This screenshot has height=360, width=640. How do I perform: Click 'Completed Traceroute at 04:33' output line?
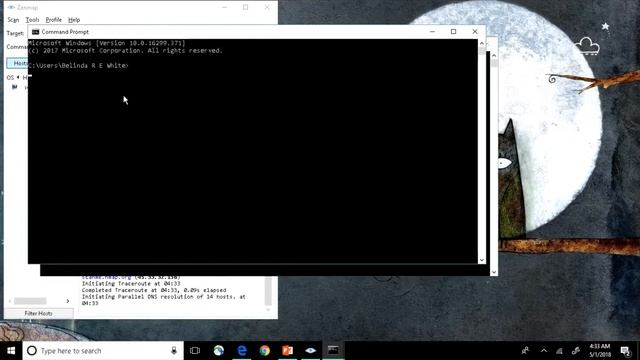tap(154, 290)
